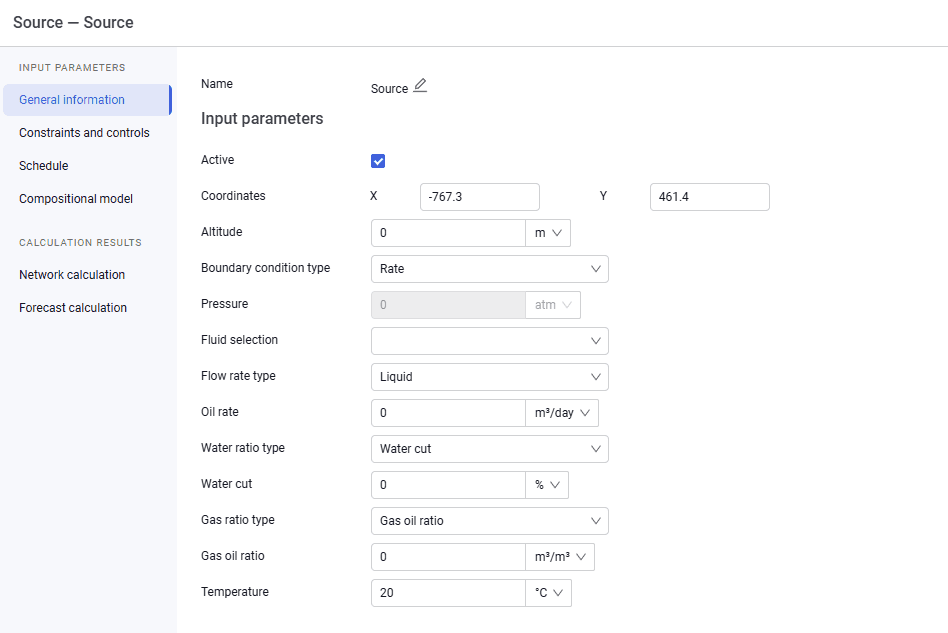948x633 pixels.
Task: Select the General information tab
Action: 88,100
